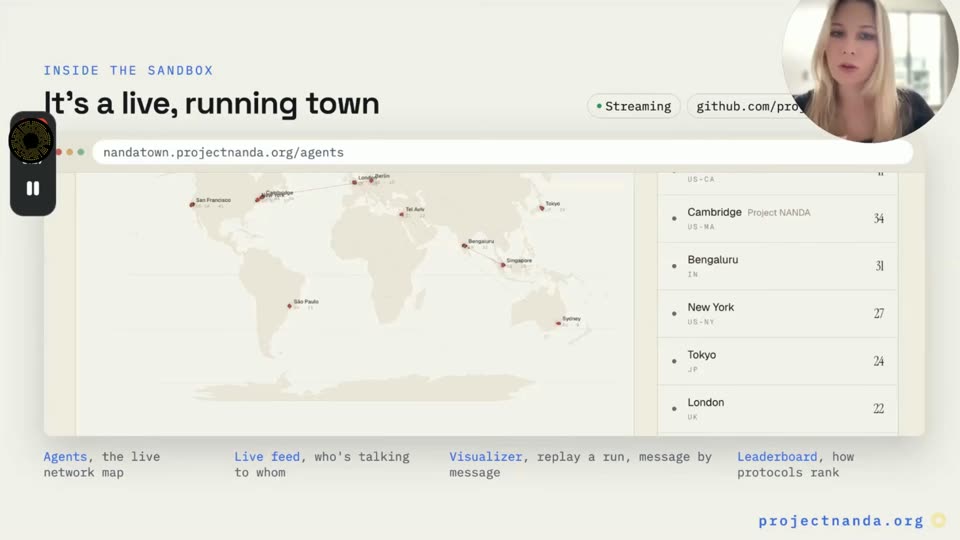The width and height of the screenshot is (960, 540).
Task: Select the New York row in list
Action: click(778, 313)
